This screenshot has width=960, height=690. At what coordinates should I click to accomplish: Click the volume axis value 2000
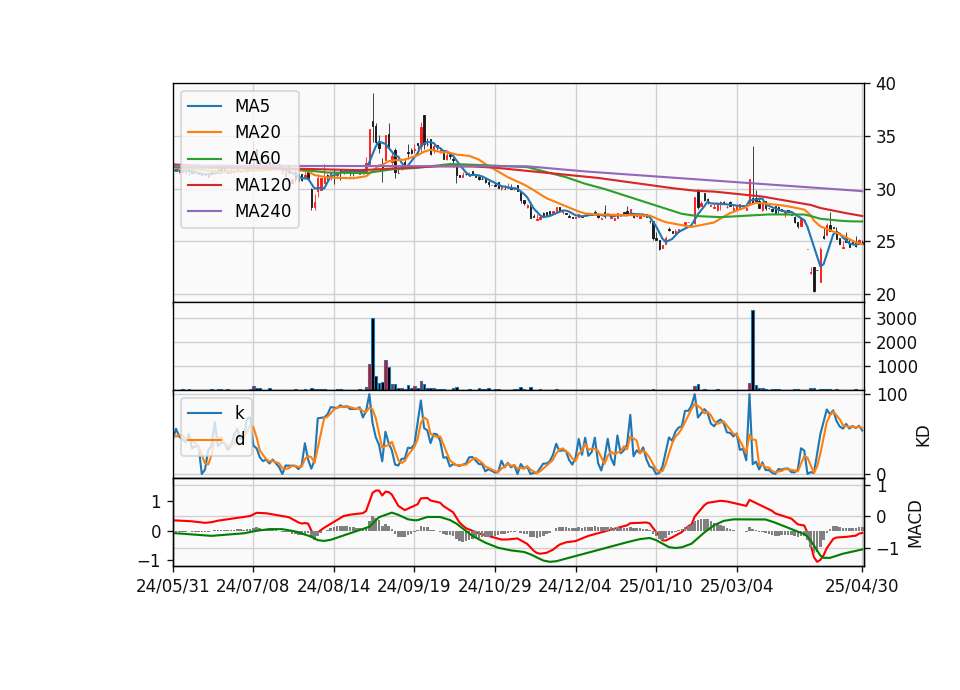coord(896,343)
